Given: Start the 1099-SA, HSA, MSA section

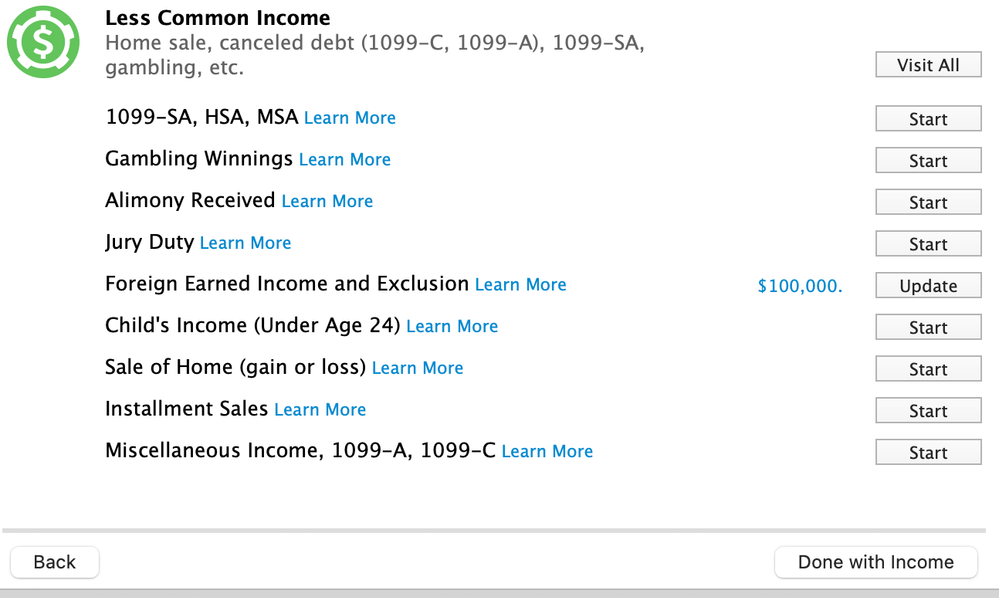Looking at the screenshot, I should 928,119.
